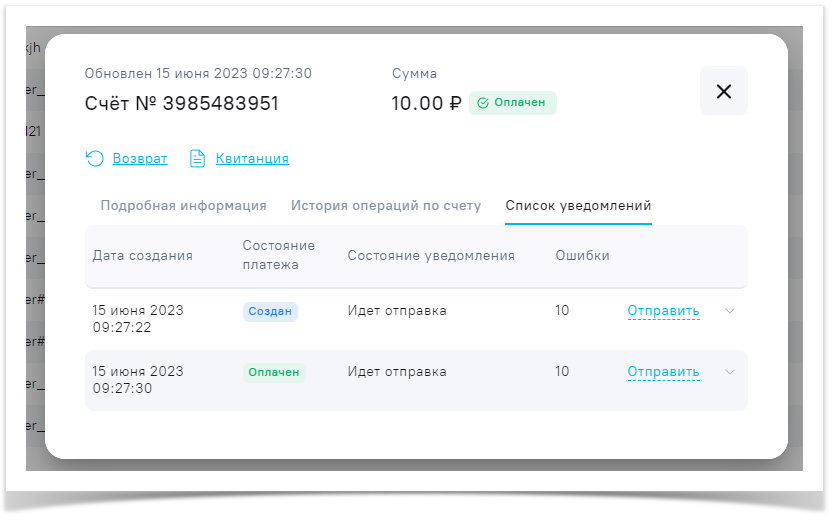Viewport: 837px width, 520px height.
Task: Click the 10.00 ₽ amount value
Action: 426,103
